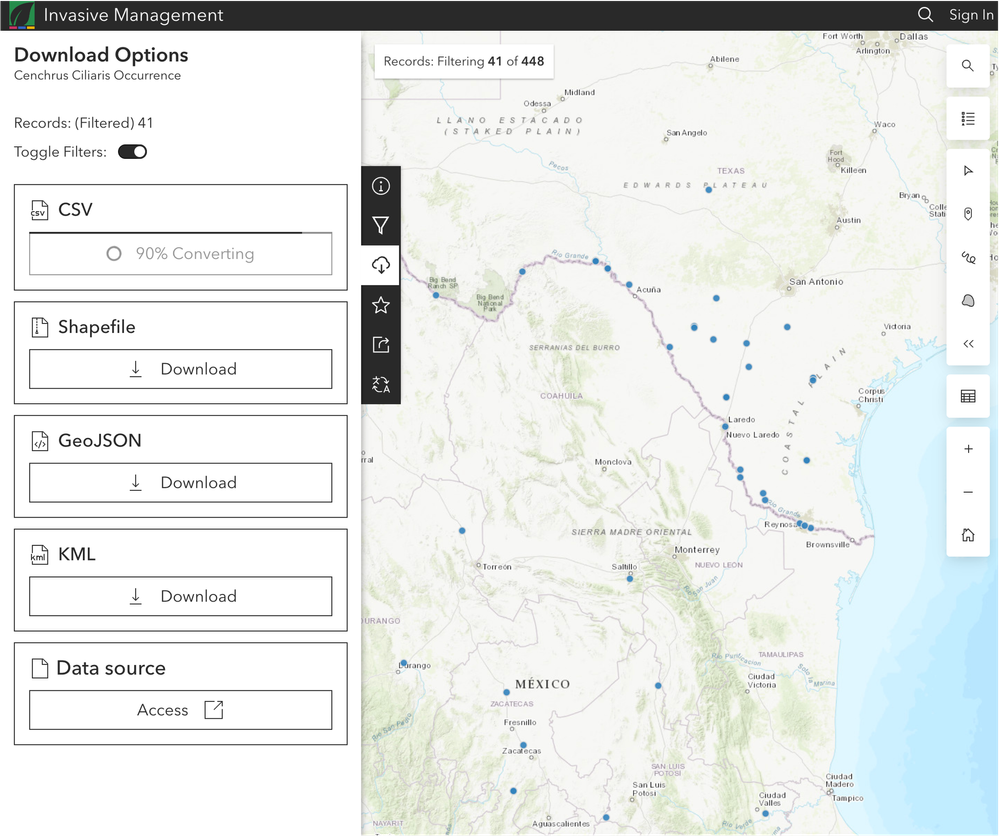Turn off the Toggle Filters switch
The width and height of the screenshot is (999, 836).
[132, 152]
